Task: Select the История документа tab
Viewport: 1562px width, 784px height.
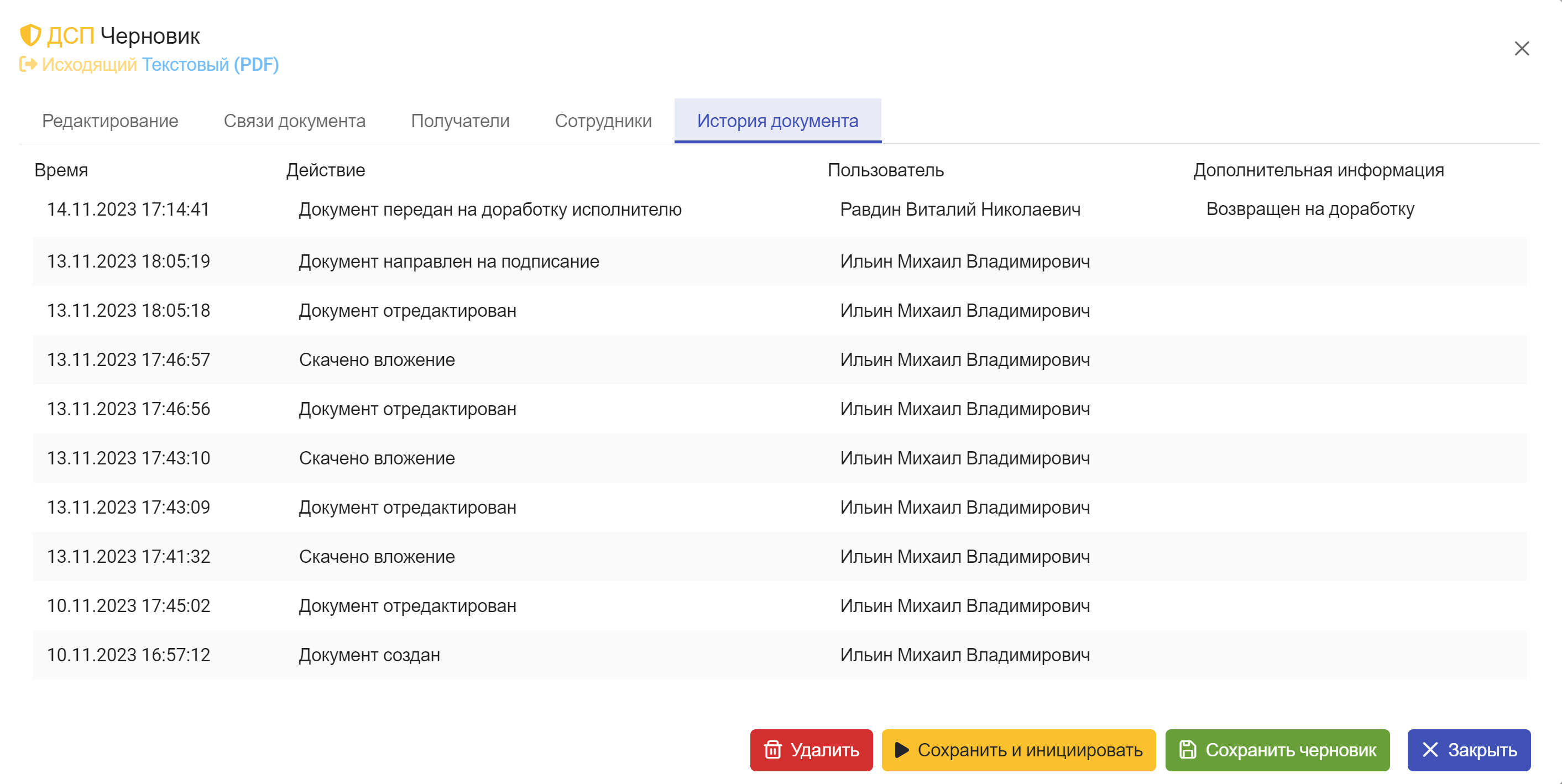Action: point(777,121)
